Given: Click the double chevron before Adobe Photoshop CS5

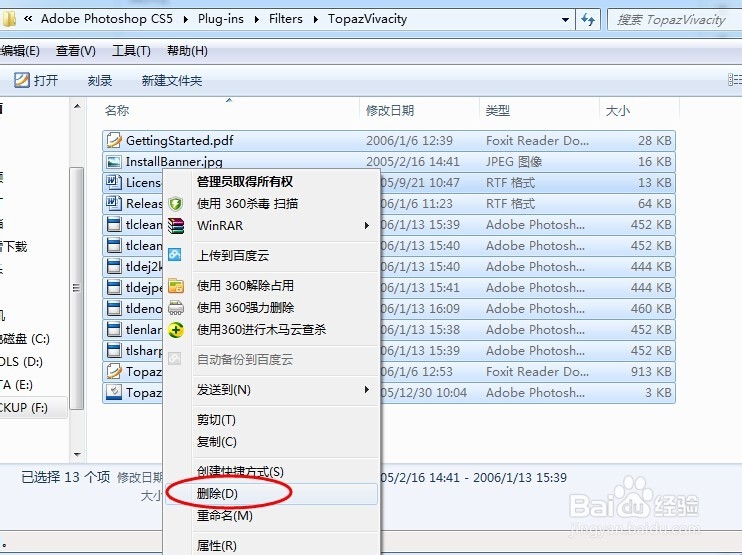Looking at the screenshot, I should (28, 19).
